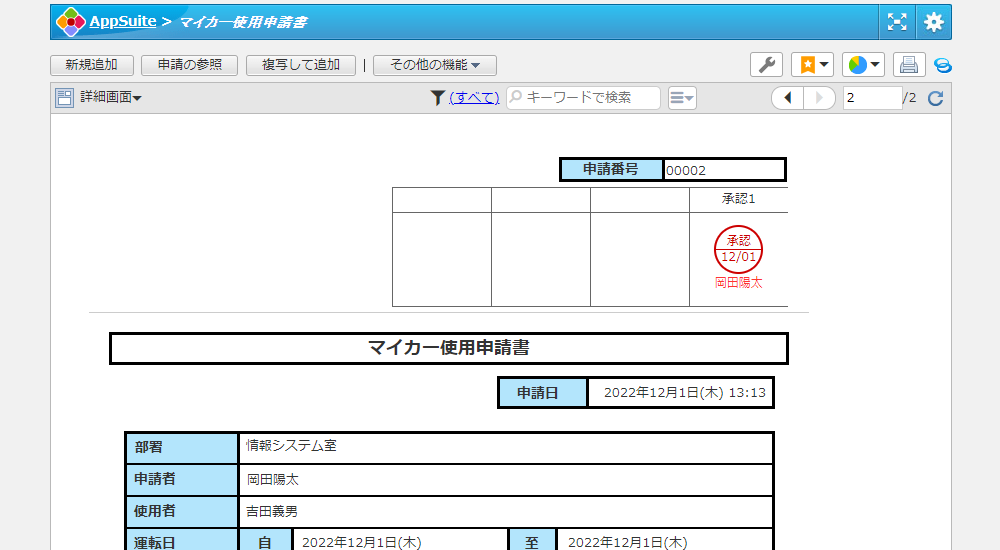Click the 新規追加 button
Viewport: 1000px width, 550px height.
point(91,65)
